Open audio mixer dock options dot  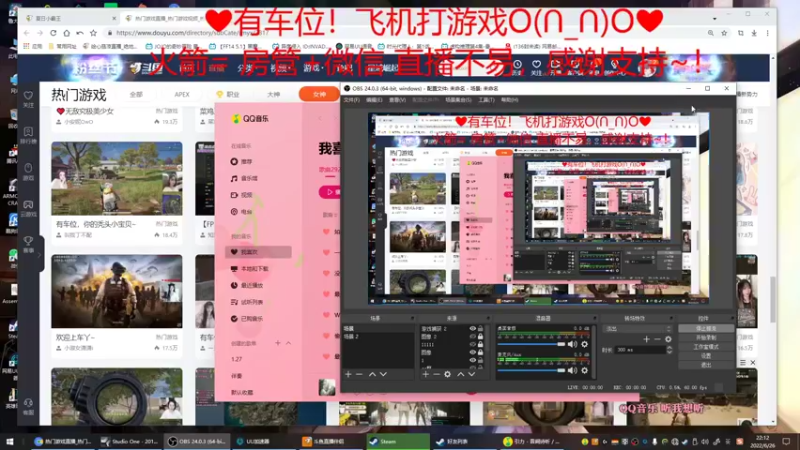pyautogui.click(x=593, y=318)
